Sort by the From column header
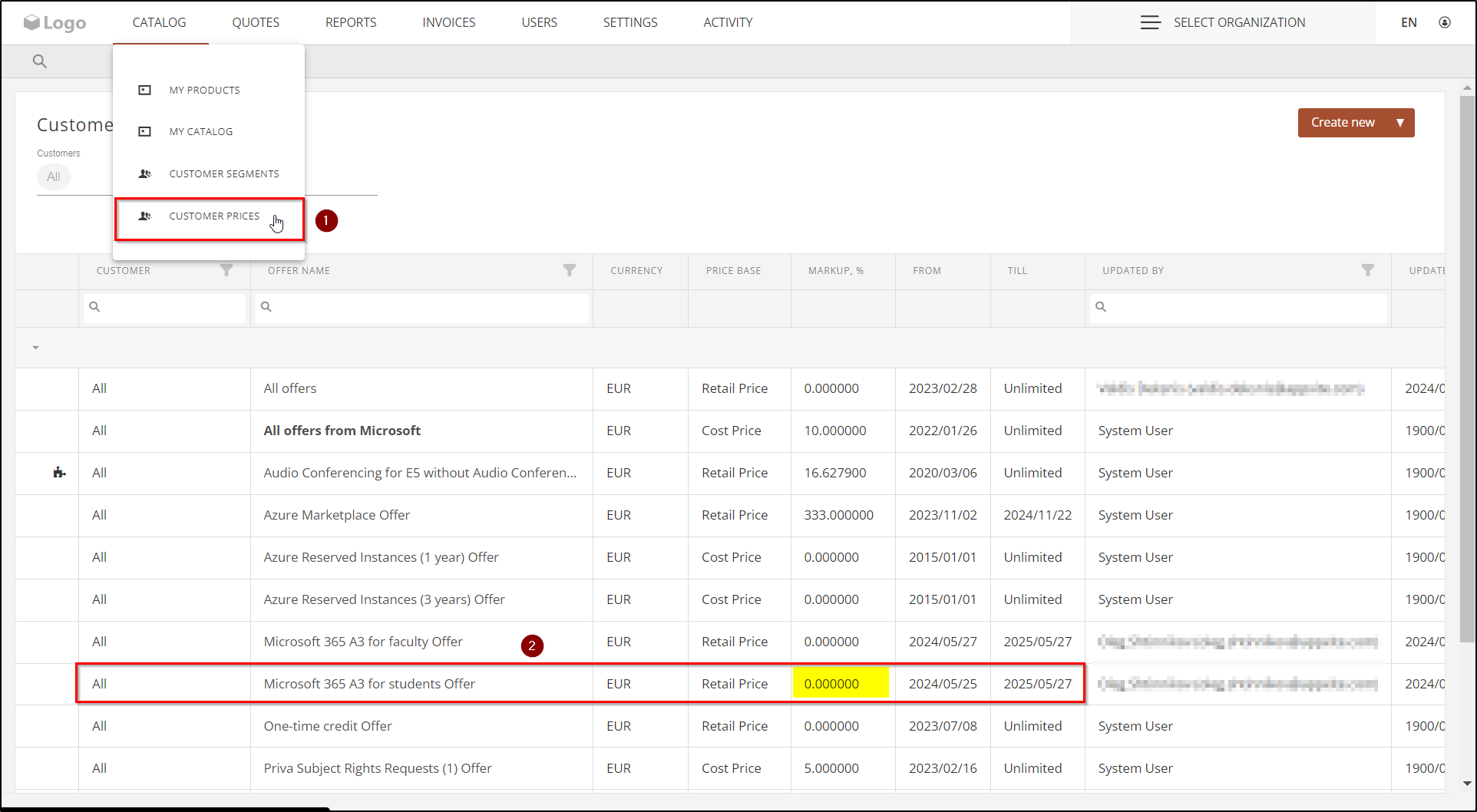The image size is (1477, 812). 927,271
